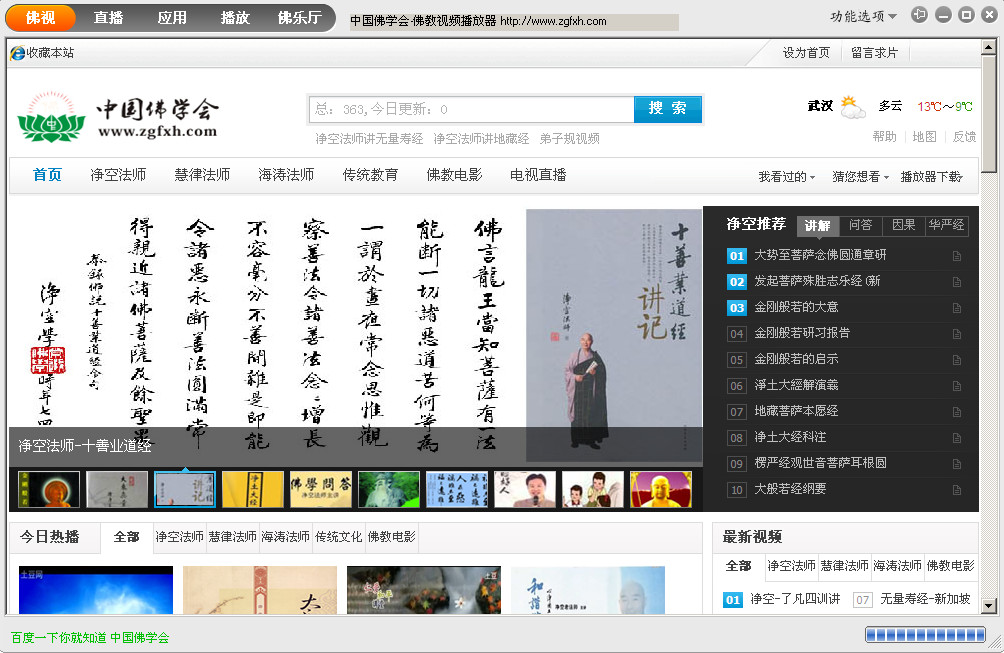This screenshot has width=1004, height=653.
Task: Select 因果 tab in 净空推荐
Action: click(903, 225)
